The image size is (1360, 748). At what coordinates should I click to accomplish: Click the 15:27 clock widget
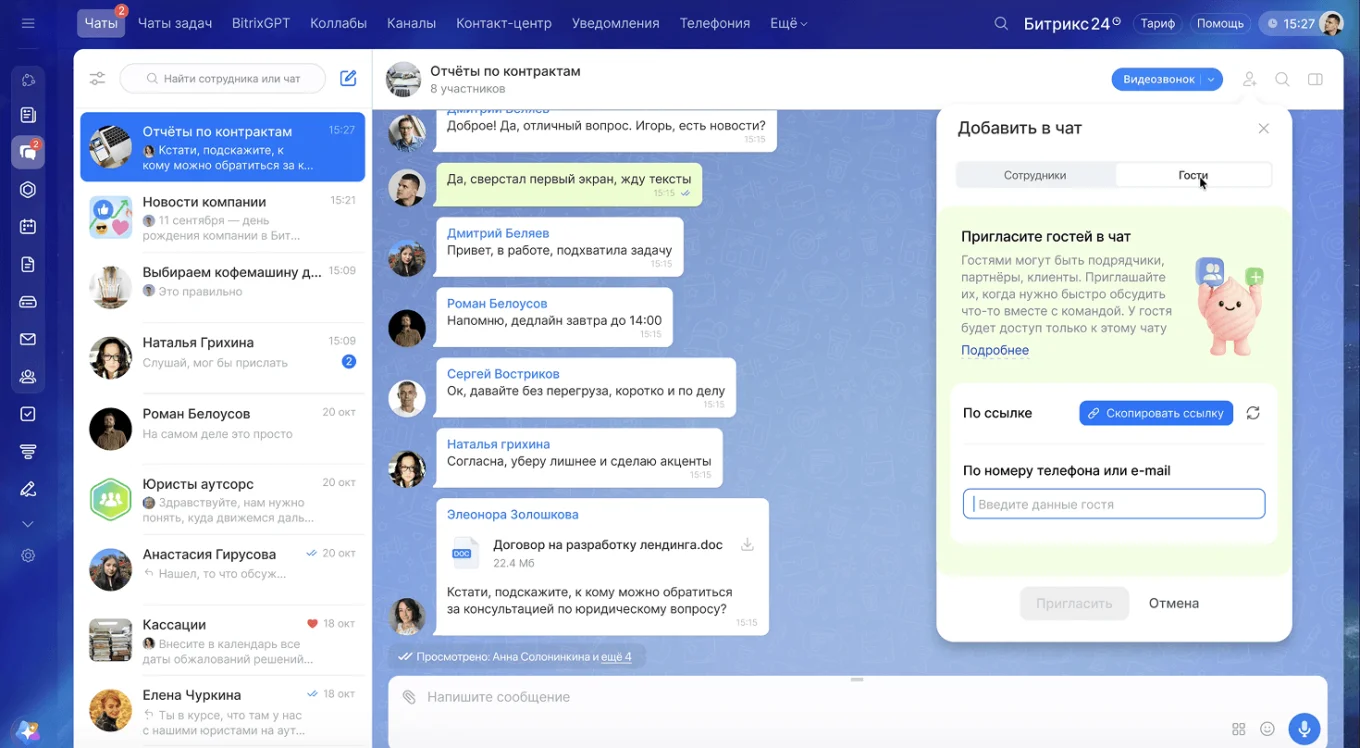click(1291, 24)
